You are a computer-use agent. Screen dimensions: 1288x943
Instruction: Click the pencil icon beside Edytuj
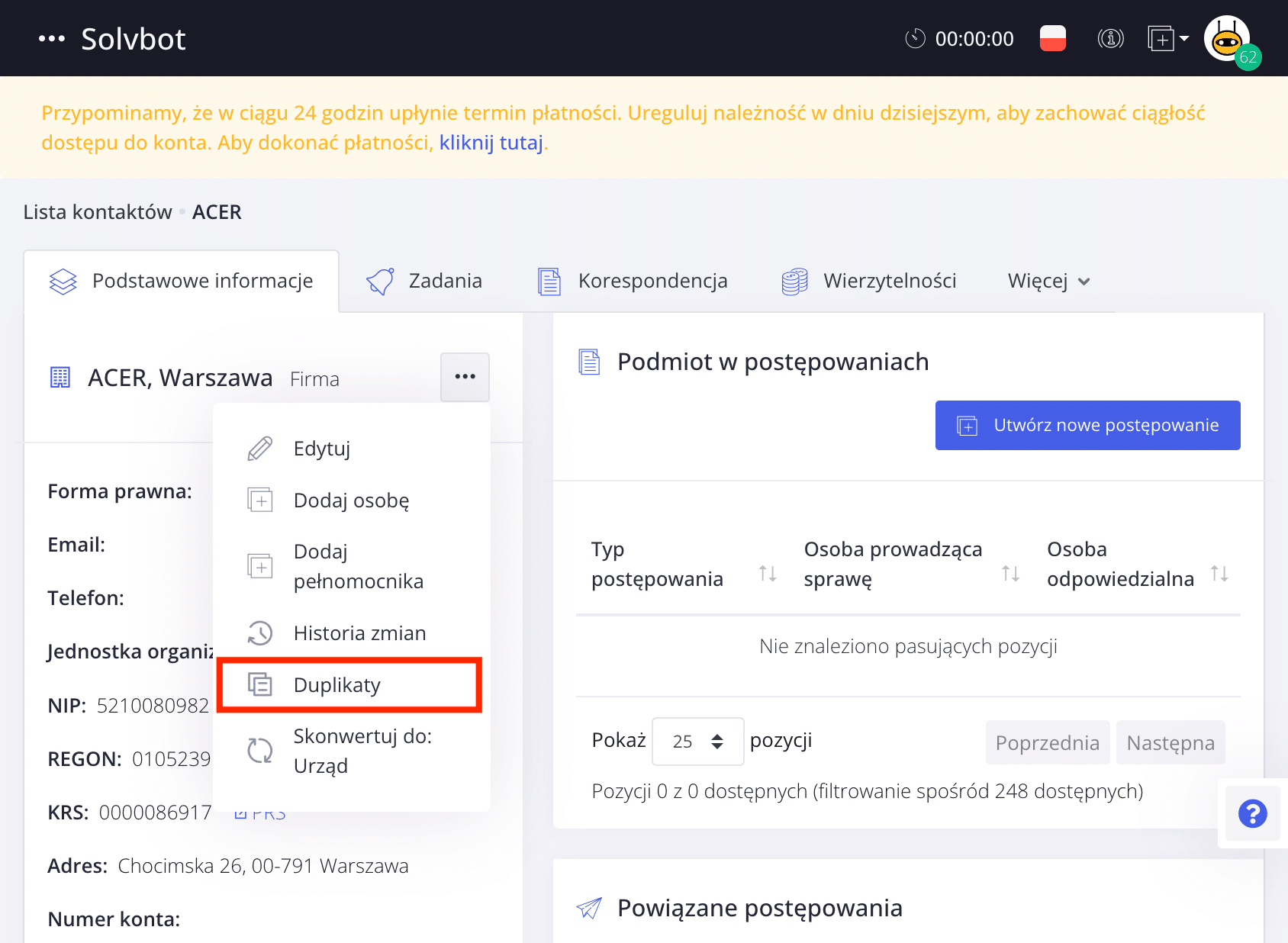point(260,449)
